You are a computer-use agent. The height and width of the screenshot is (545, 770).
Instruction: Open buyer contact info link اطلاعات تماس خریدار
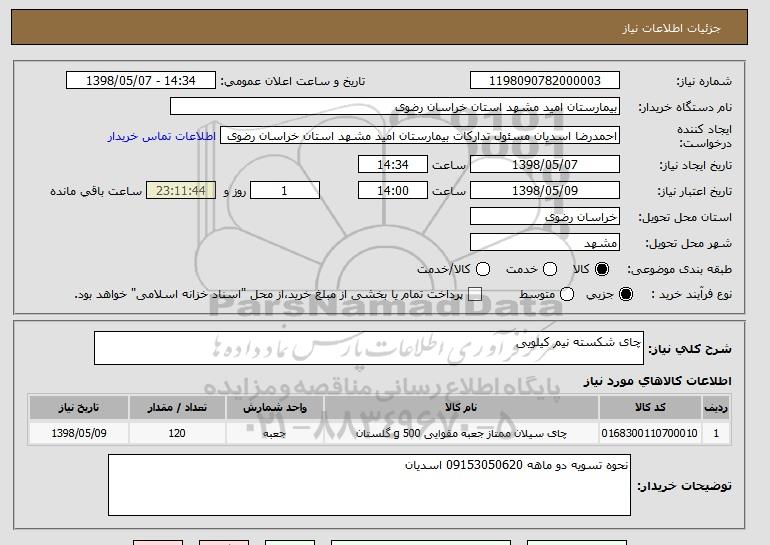pos(162,136)
